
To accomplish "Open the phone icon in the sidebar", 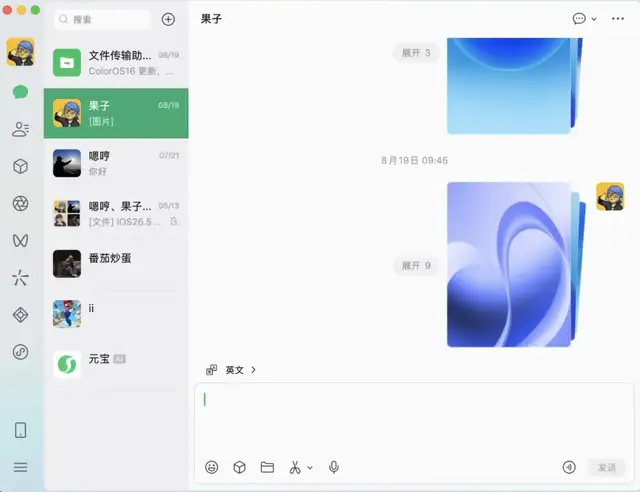I will click(20, 430).
